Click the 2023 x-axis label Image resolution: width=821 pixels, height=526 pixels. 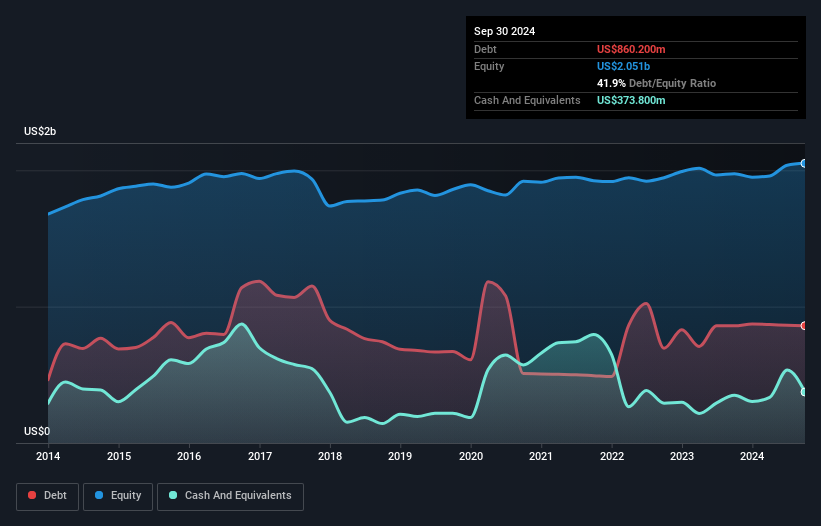click(x=682, y=456)
